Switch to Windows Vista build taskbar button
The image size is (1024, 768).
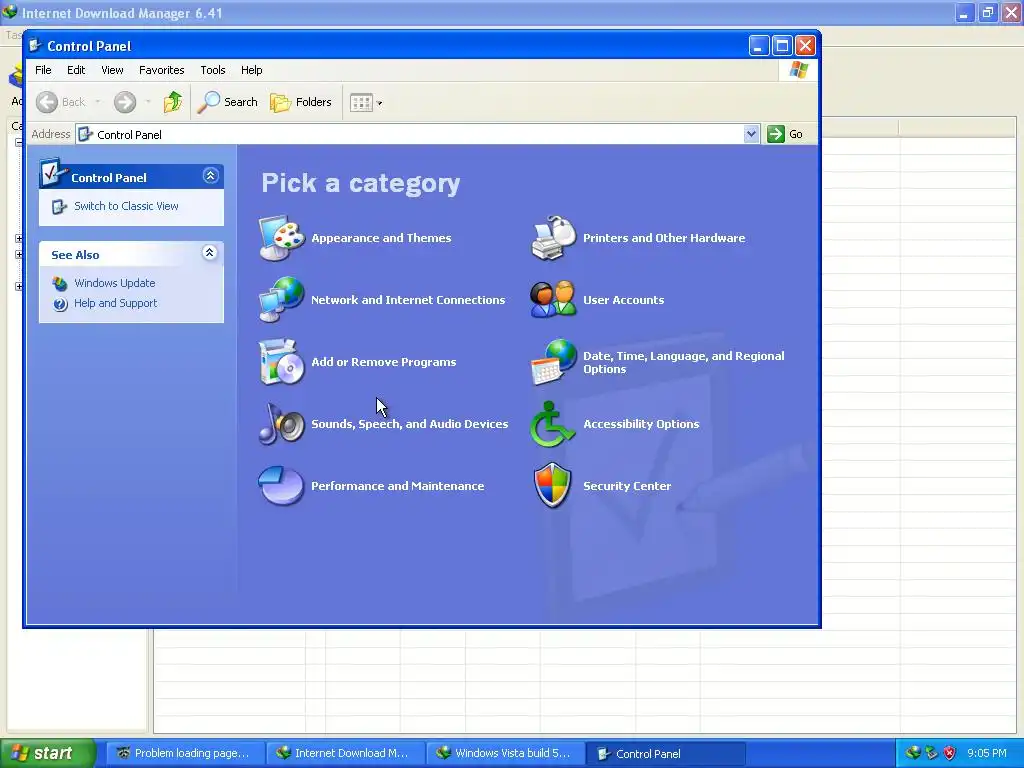point(506,753)
